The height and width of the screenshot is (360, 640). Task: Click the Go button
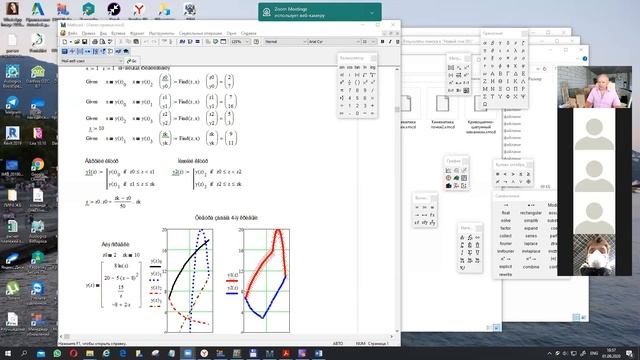(x=131, y=61)
